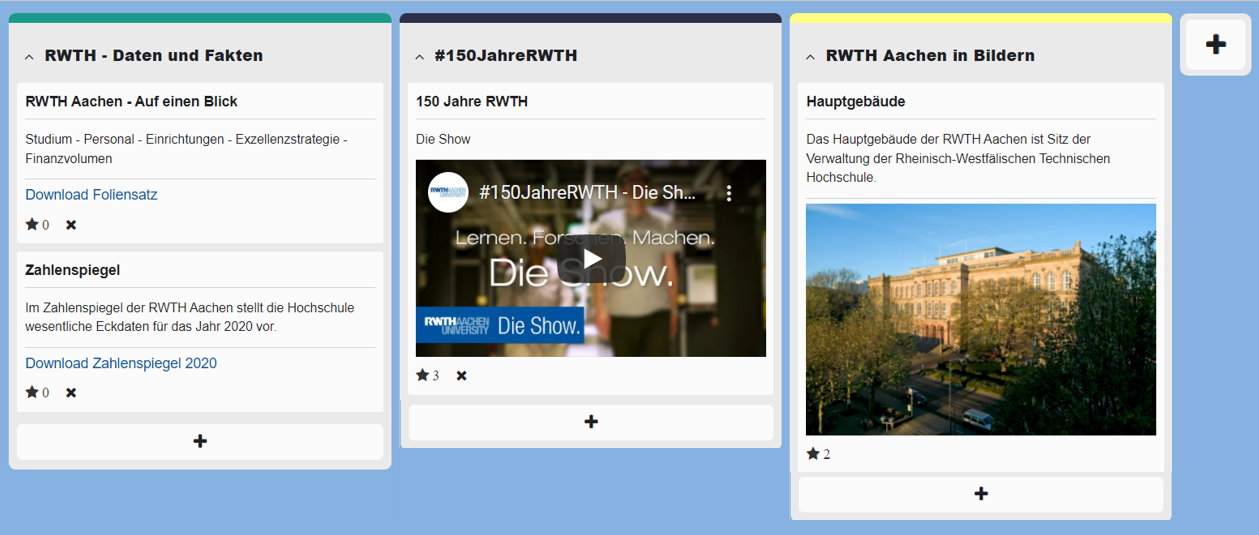The image size is (1259, 535).
Task: Select the column title RWTH - Daten und Fakten
Action: pyautogui.click(x=154, y=56)
